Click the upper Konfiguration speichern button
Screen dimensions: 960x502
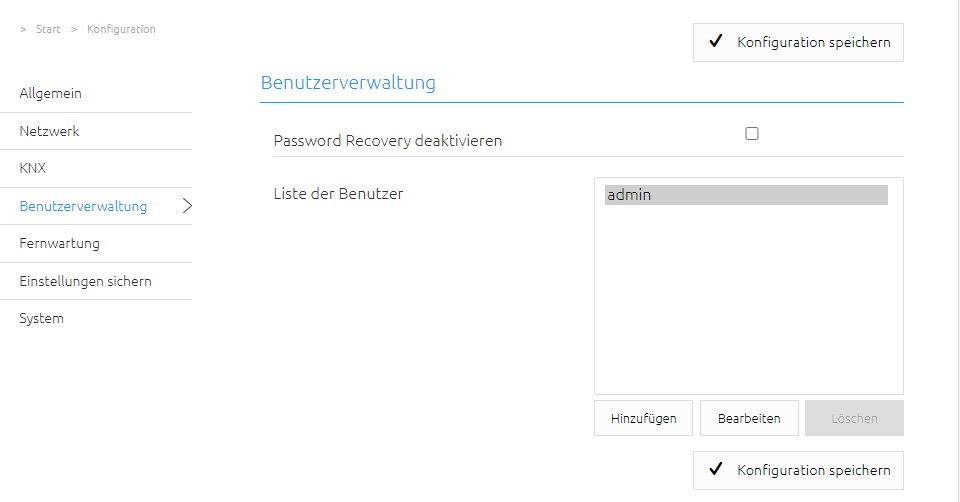798,42
